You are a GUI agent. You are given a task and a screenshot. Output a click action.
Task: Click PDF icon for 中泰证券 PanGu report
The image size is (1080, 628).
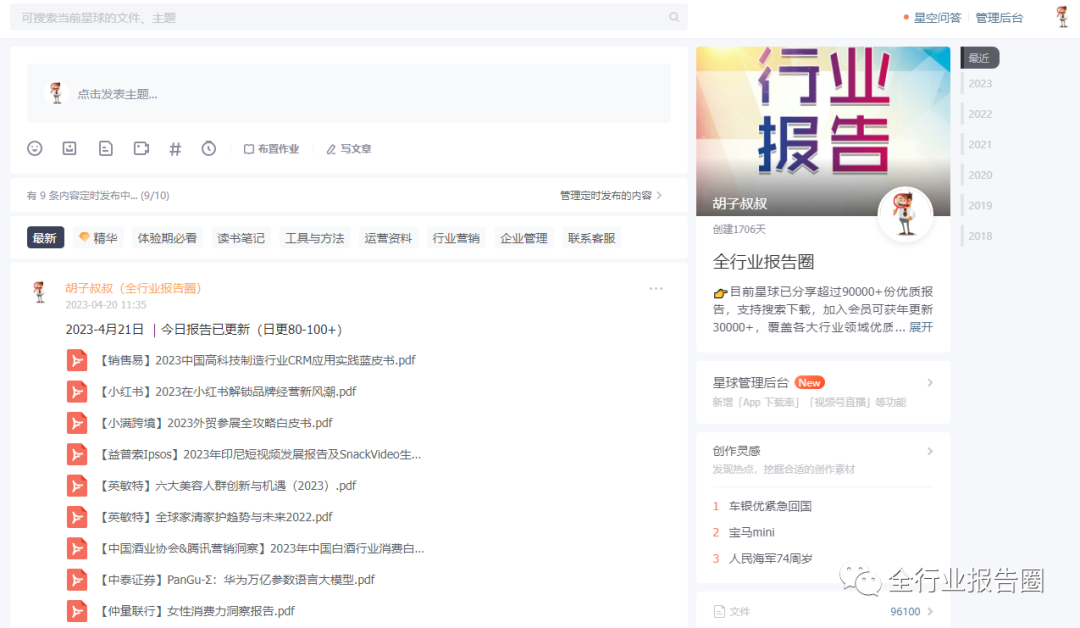pyautogui.click(x=77, y=580)
